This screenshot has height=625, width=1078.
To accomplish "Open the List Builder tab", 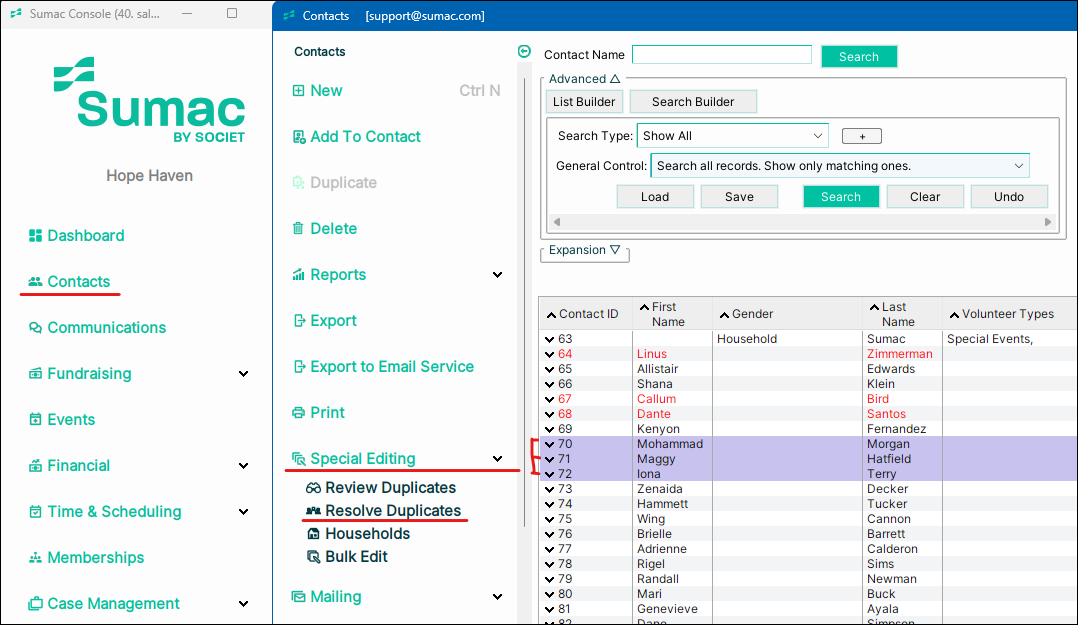I will click(x=584, y=102).
